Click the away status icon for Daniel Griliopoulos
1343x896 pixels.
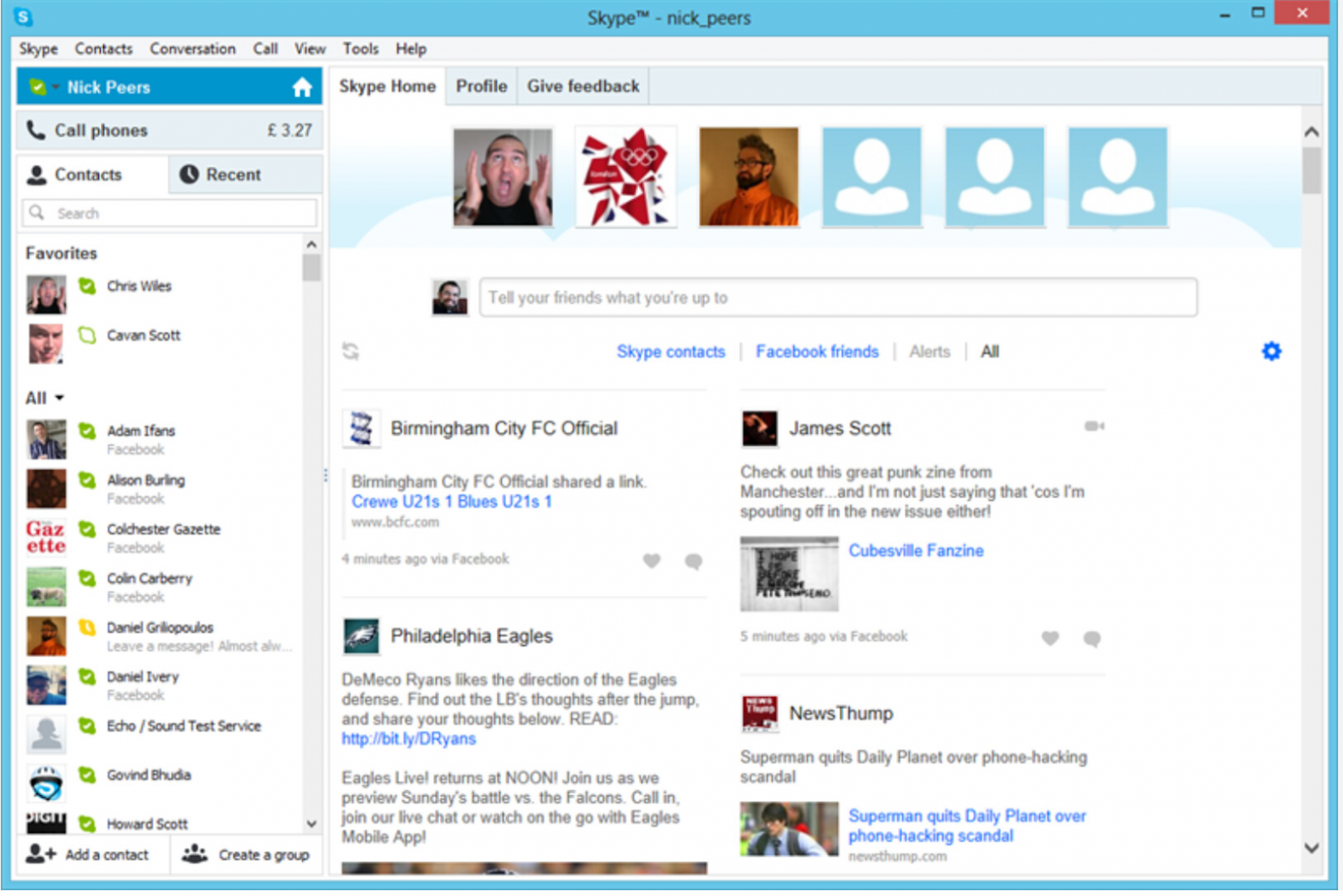point(87,627)
